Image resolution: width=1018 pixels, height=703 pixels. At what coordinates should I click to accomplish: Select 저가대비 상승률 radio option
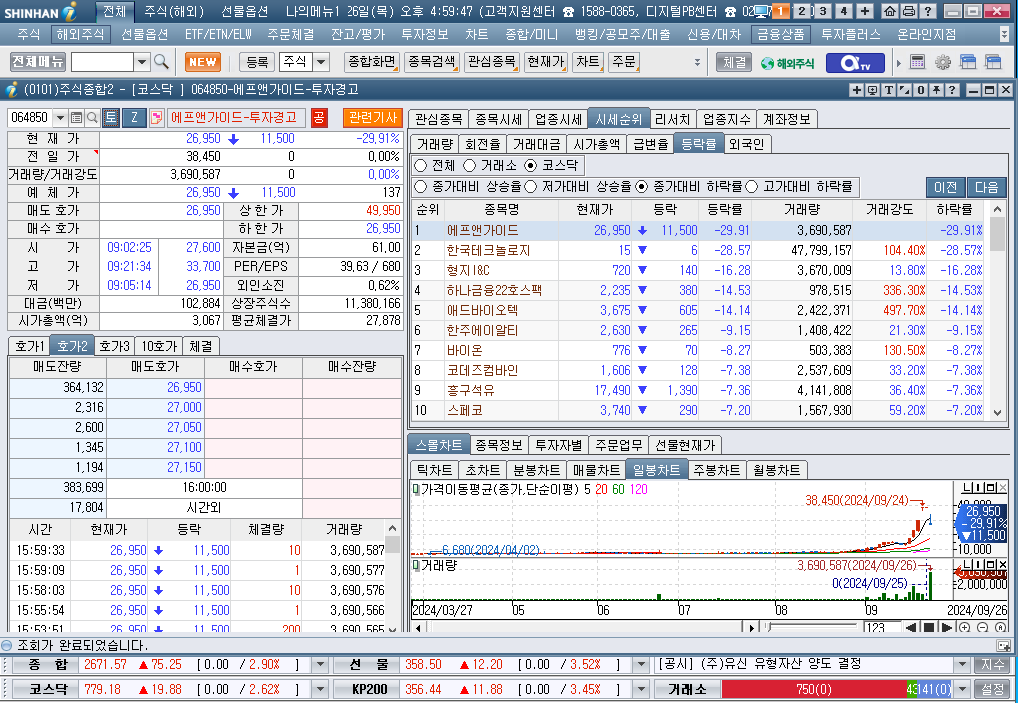(530, 187)
